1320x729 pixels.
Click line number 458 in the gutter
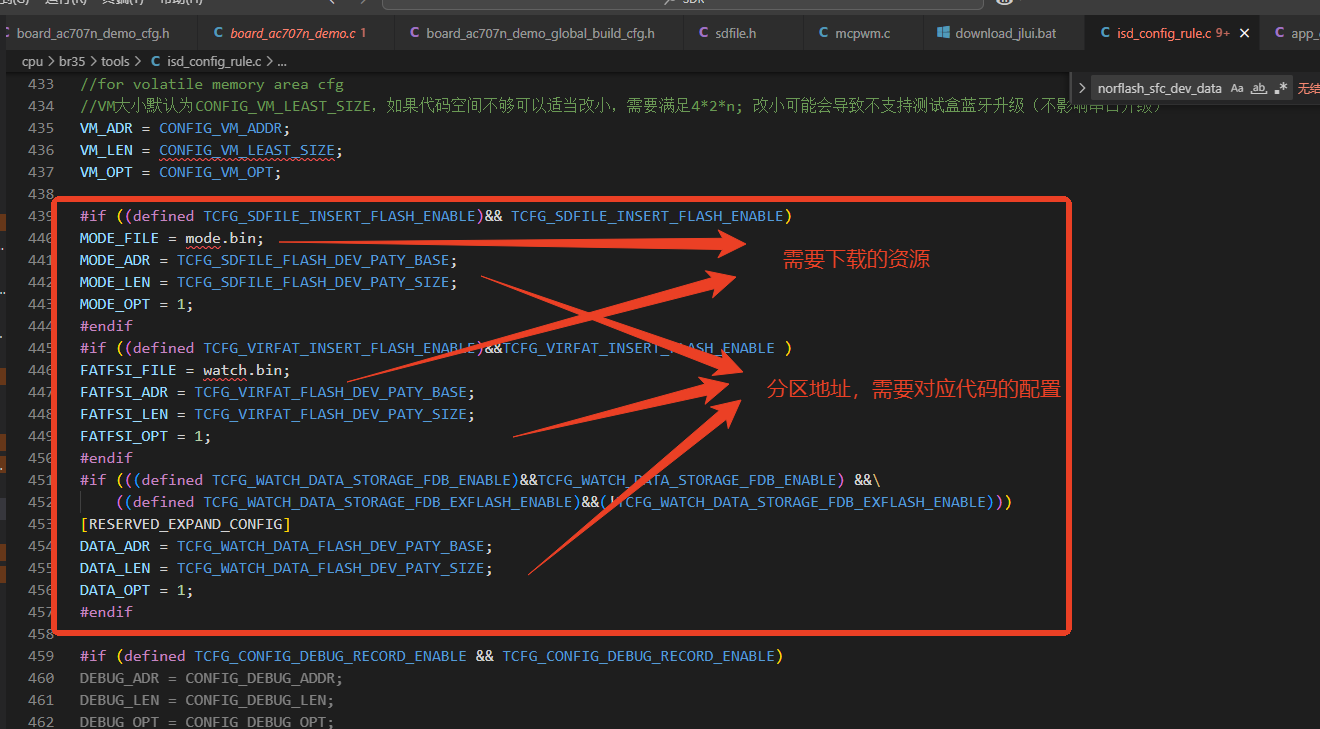[40, 634]
